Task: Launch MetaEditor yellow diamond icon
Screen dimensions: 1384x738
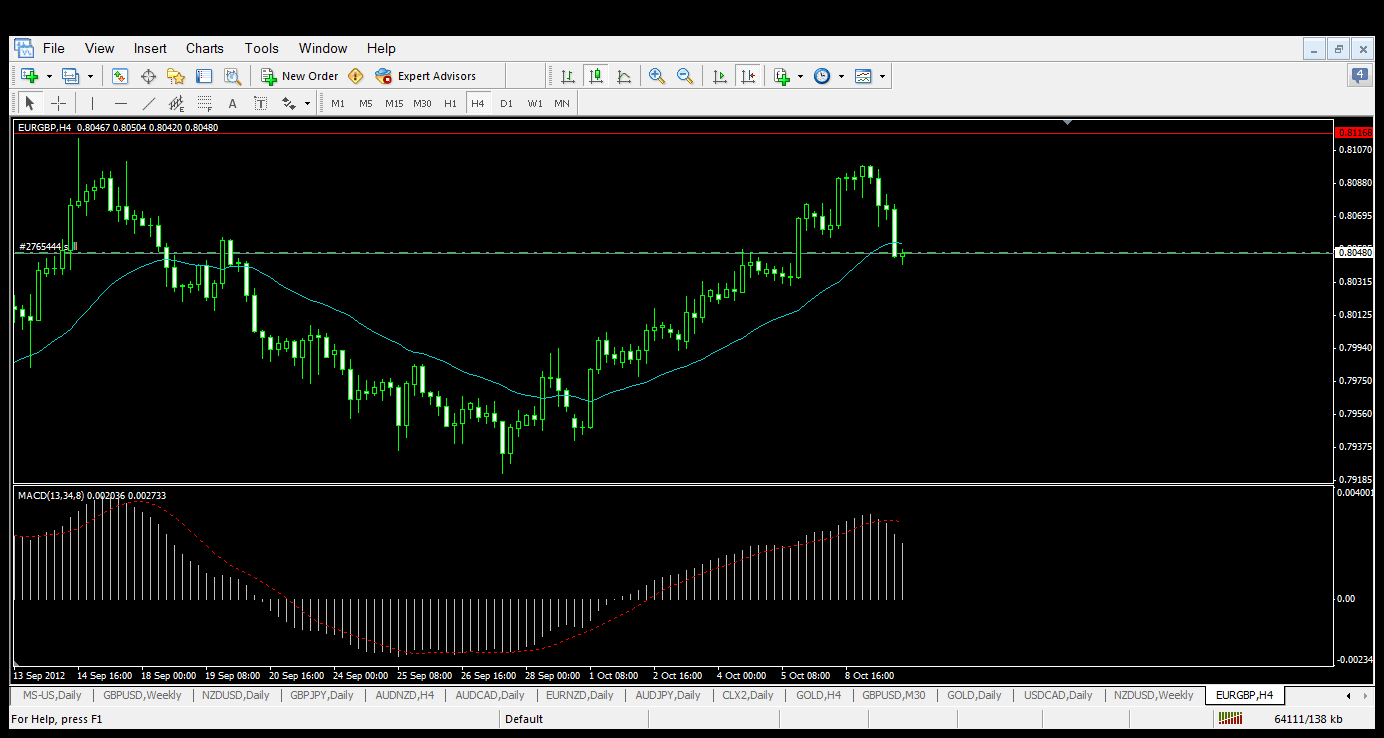Action: (x=356, y=76)
